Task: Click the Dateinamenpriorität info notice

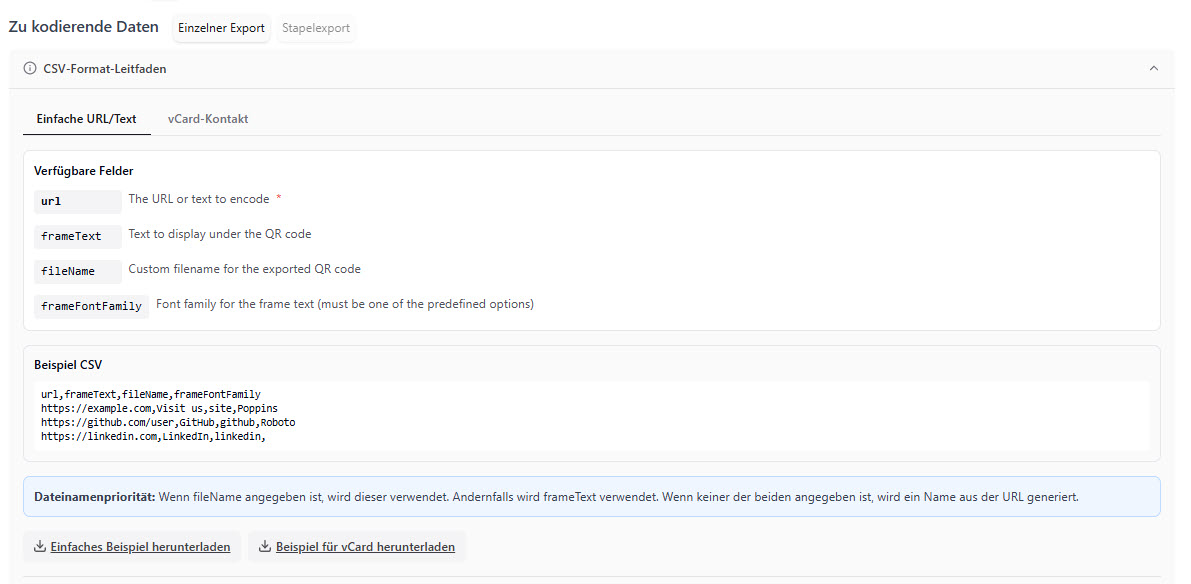Action: point(591,496)
